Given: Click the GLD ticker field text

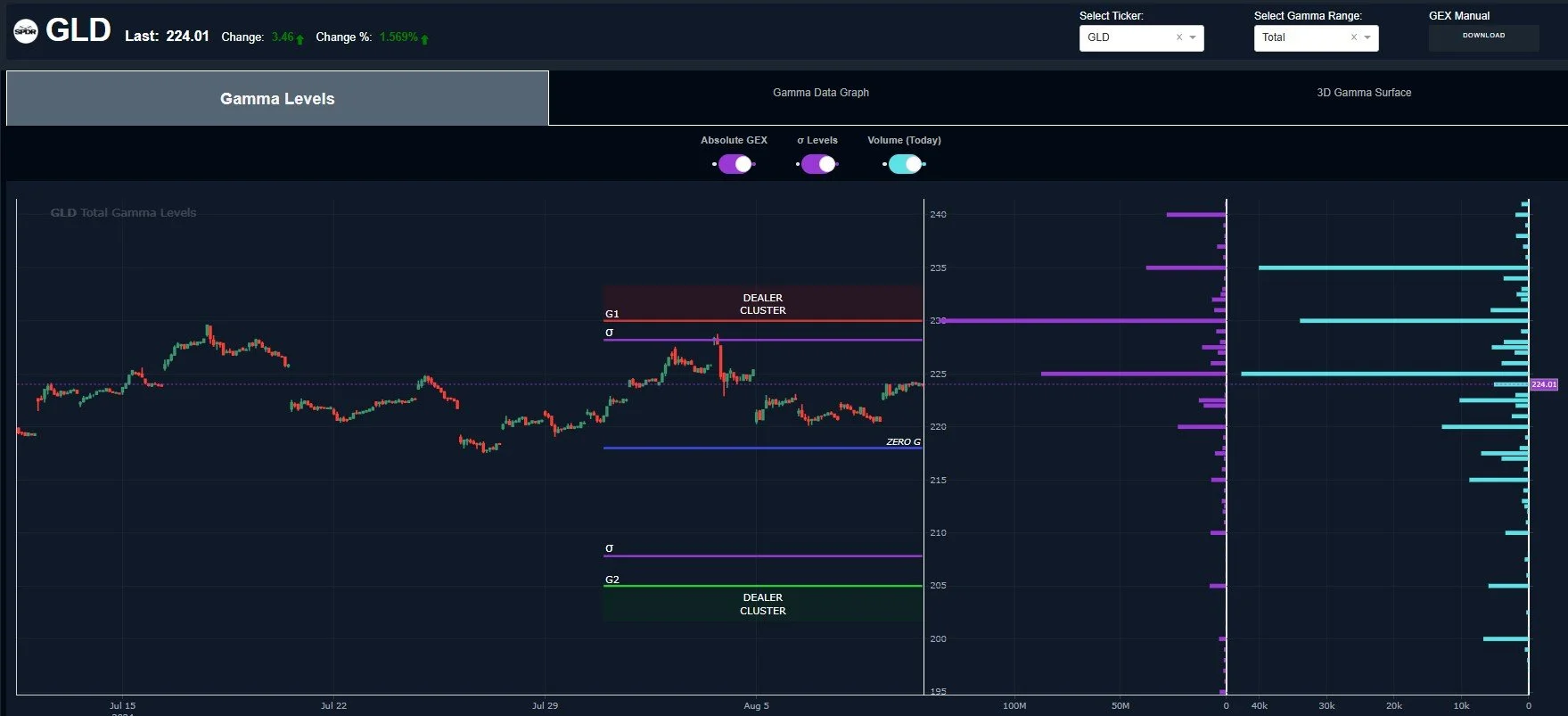Looking at the screenshot, I should (1098, 37).
